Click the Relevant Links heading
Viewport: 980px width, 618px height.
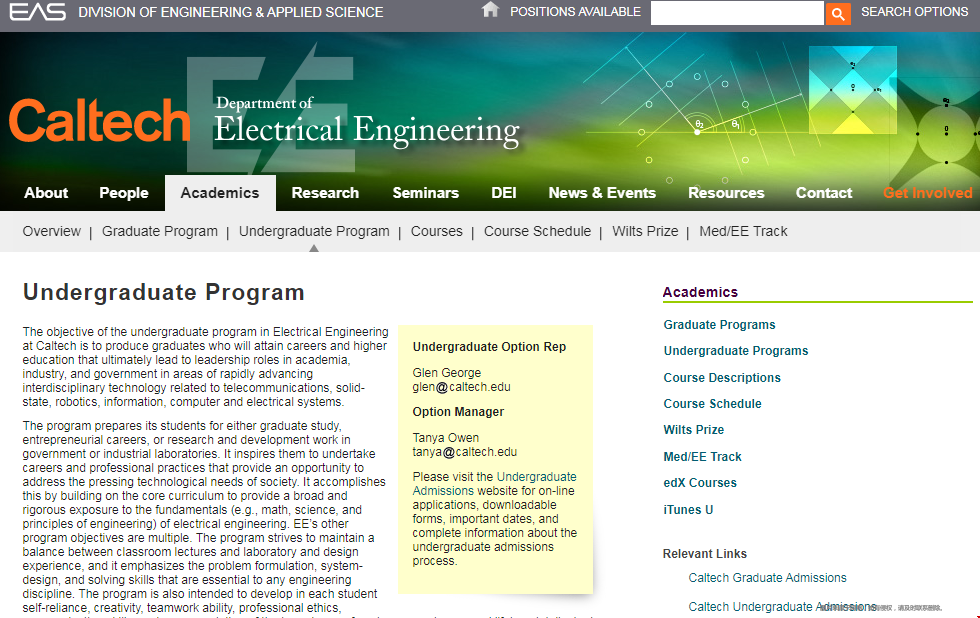point(704,554)
